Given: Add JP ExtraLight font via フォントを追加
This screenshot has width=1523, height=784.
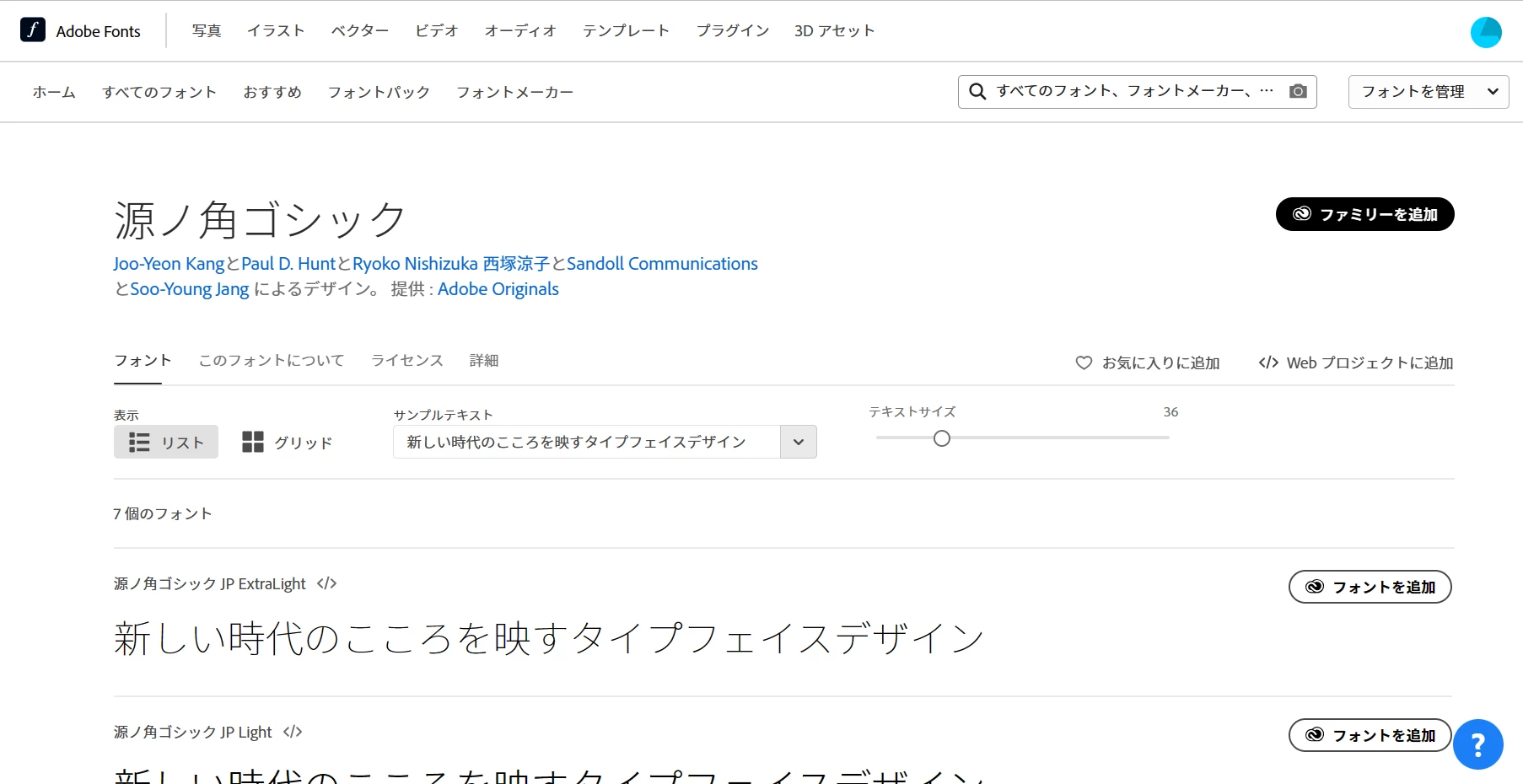Looking at the screenshot, I should (1370, 587).
